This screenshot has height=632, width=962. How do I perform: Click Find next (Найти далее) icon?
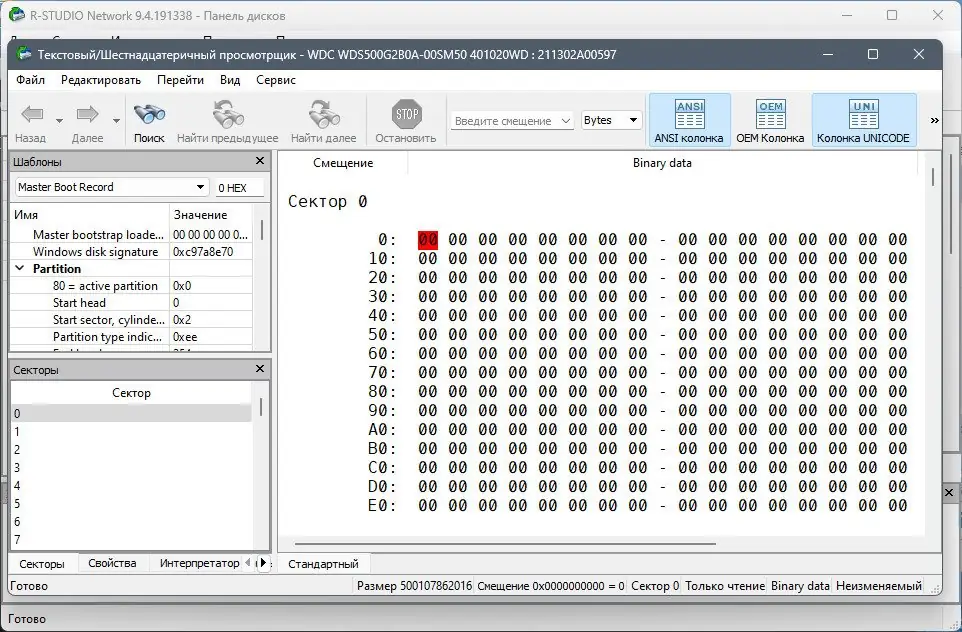[x=323, y=114]
